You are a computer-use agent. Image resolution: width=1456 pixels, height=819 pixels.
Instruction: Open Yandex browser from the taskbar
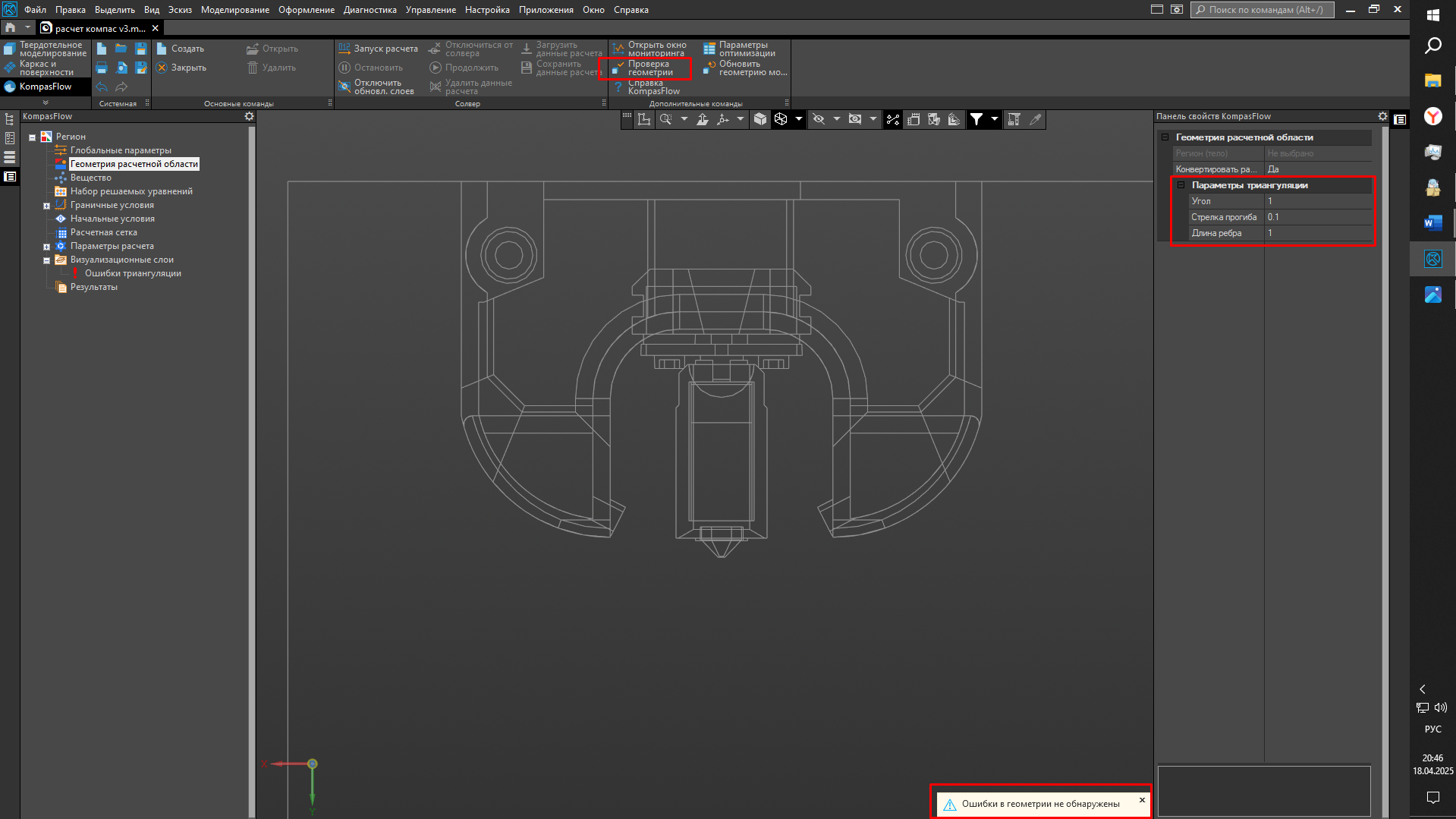pos(1432,116)
